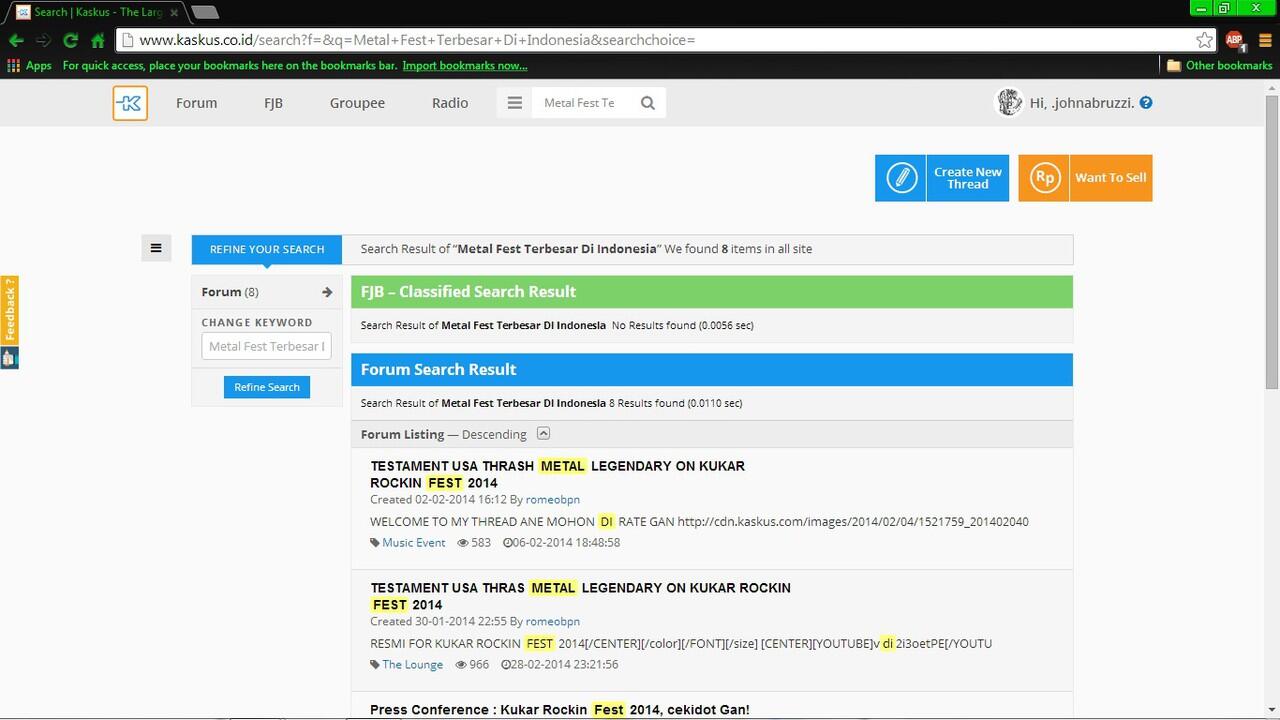The width and height of the screenshot is (1280, 720).
Task: Open romeobpn profile on 30-01-2014 thread
Action: coord(553,621)
